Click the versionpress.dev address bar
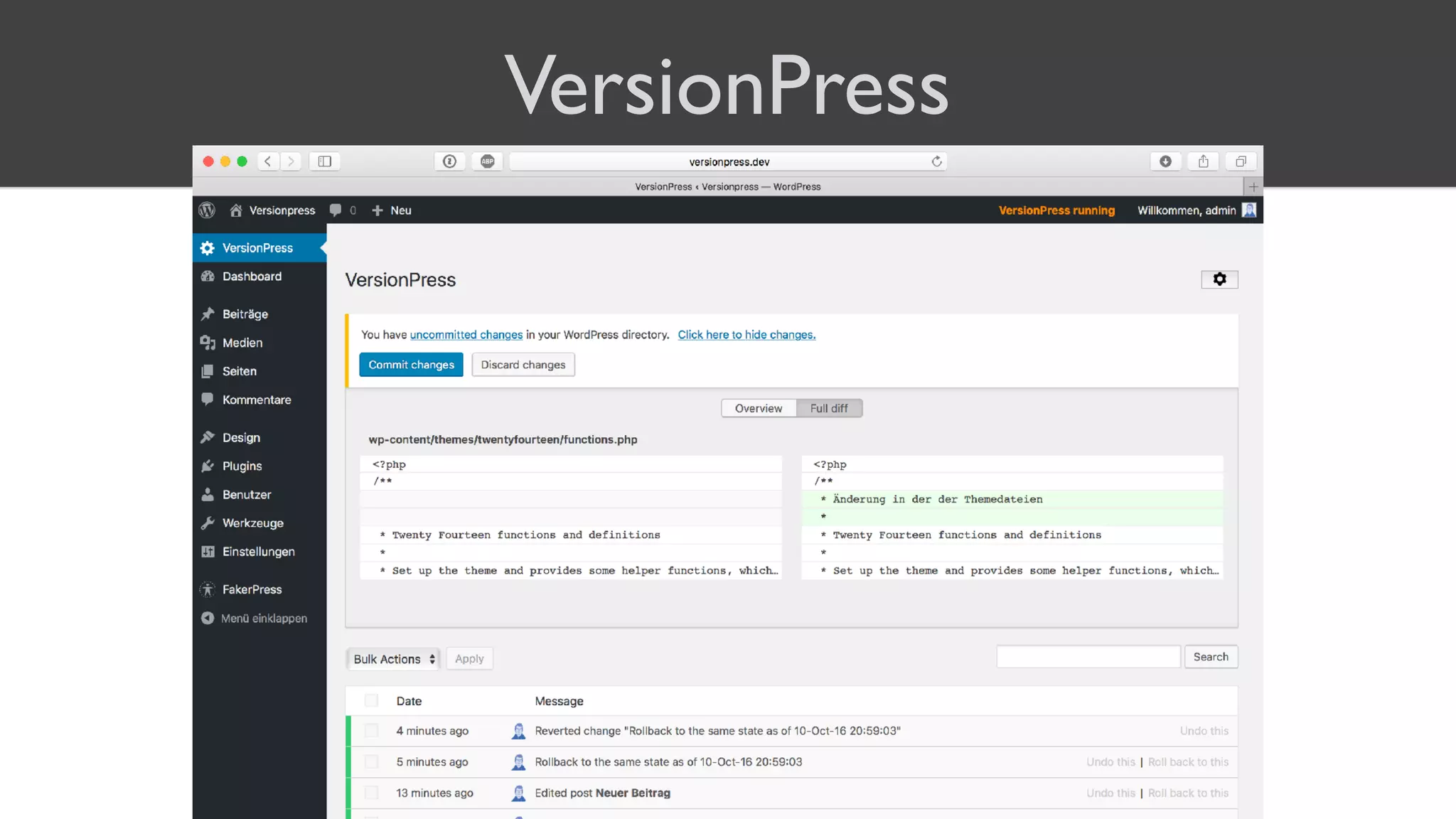 point(728,161)
